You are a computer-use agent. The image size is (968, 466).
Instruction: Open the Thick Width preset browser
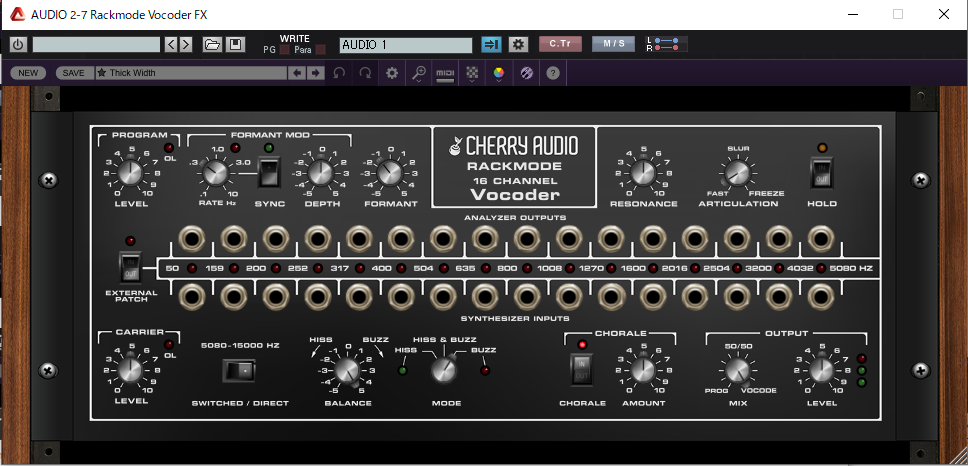191,73
